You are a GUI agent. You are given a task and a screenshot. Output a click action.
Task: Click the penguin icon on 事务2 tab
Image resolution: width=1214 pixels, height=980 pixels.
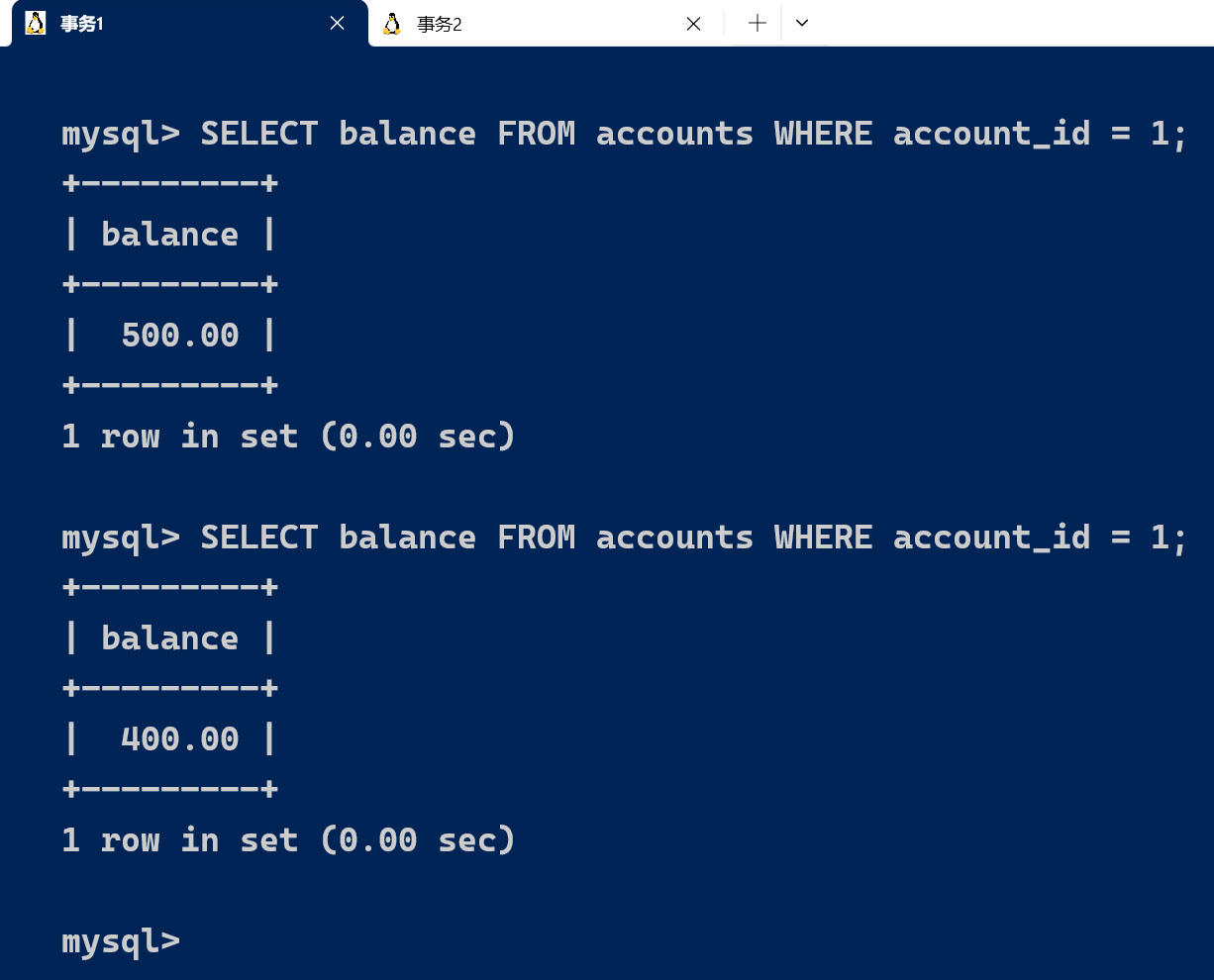coord(392,24)
